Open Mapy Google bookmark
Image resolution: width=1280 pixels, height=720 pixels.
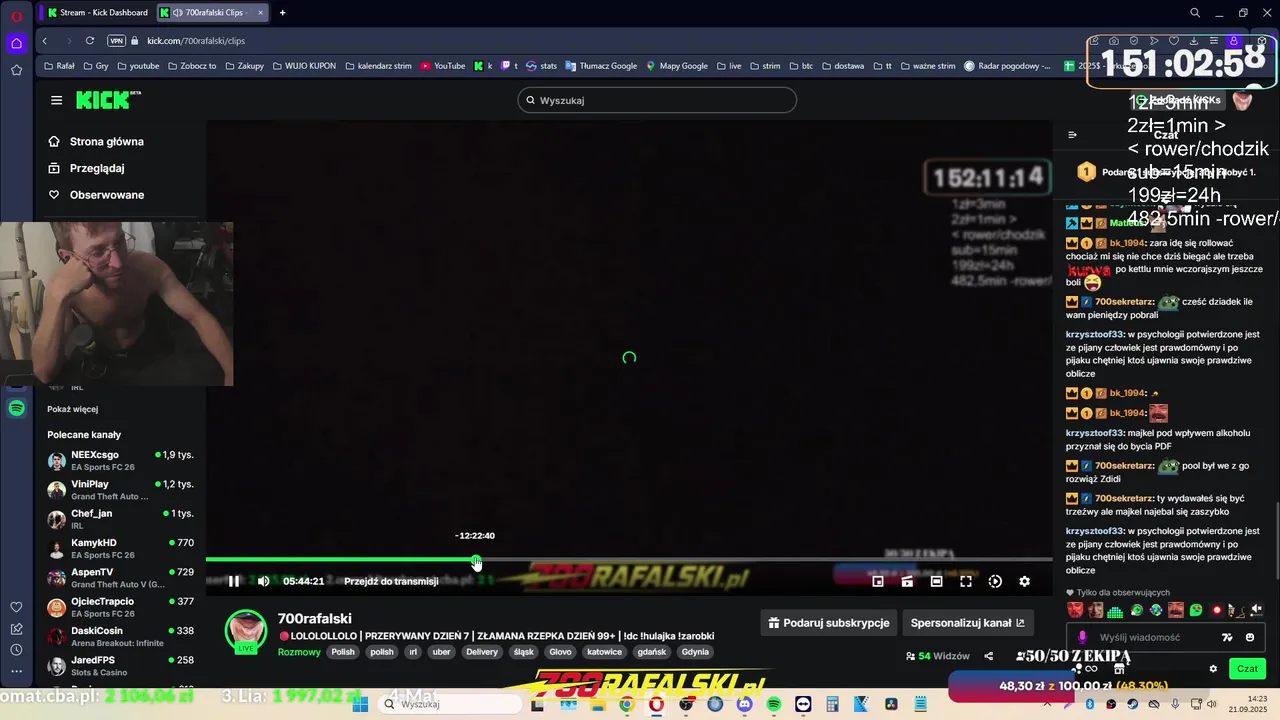[677, 66]
